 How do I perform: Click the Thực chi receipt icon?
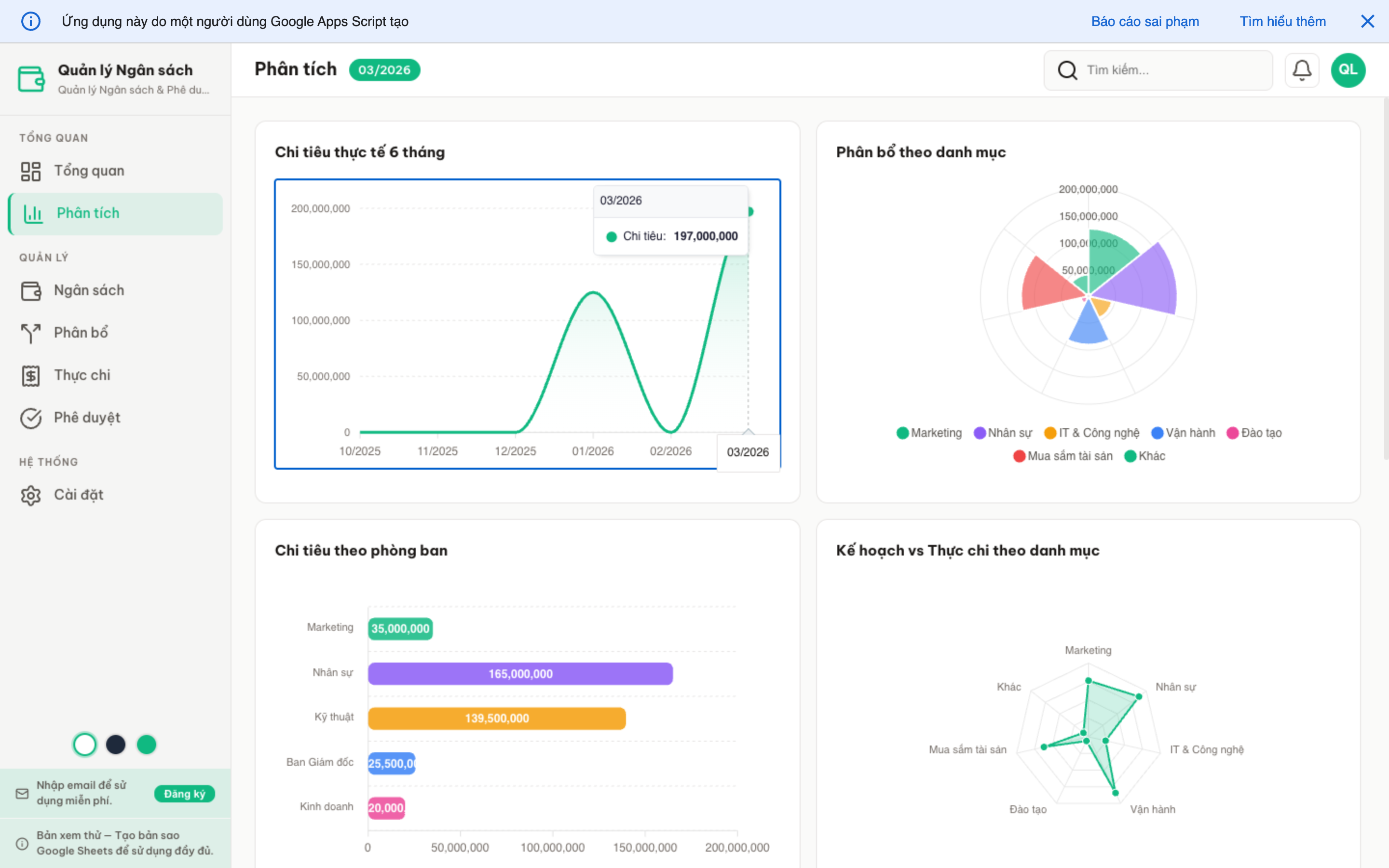tap(31, 376)
